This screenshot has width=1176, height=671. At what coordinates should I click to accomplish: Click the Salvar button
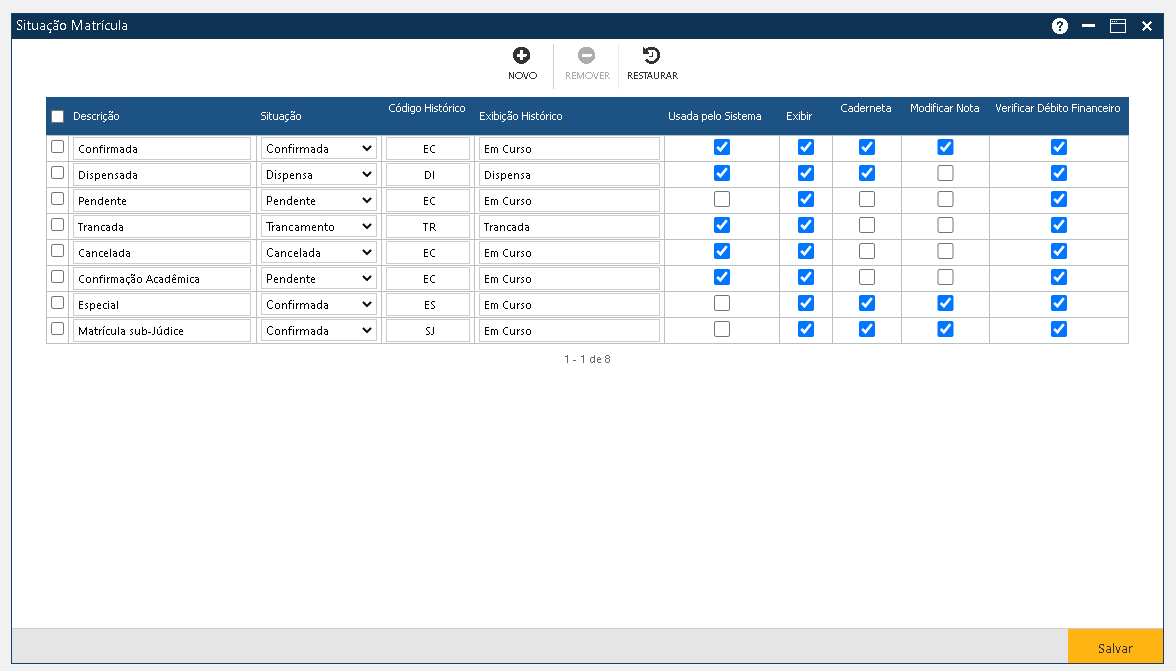pyautogui.click(x=1114, y=648)
